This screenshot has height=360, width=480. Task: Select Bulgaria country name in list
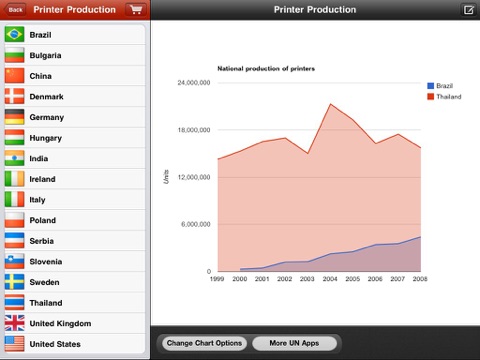[x=45, y=55]
